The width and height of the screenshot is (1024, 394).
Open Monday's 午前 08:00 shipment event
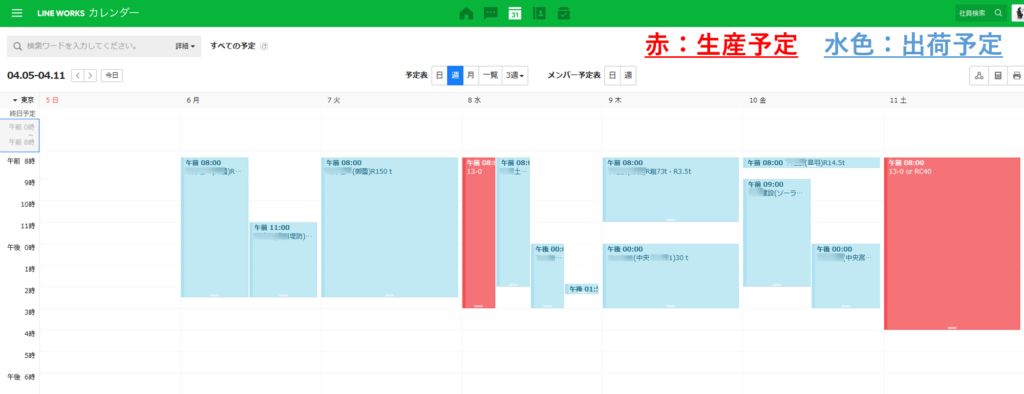[214, 227]
